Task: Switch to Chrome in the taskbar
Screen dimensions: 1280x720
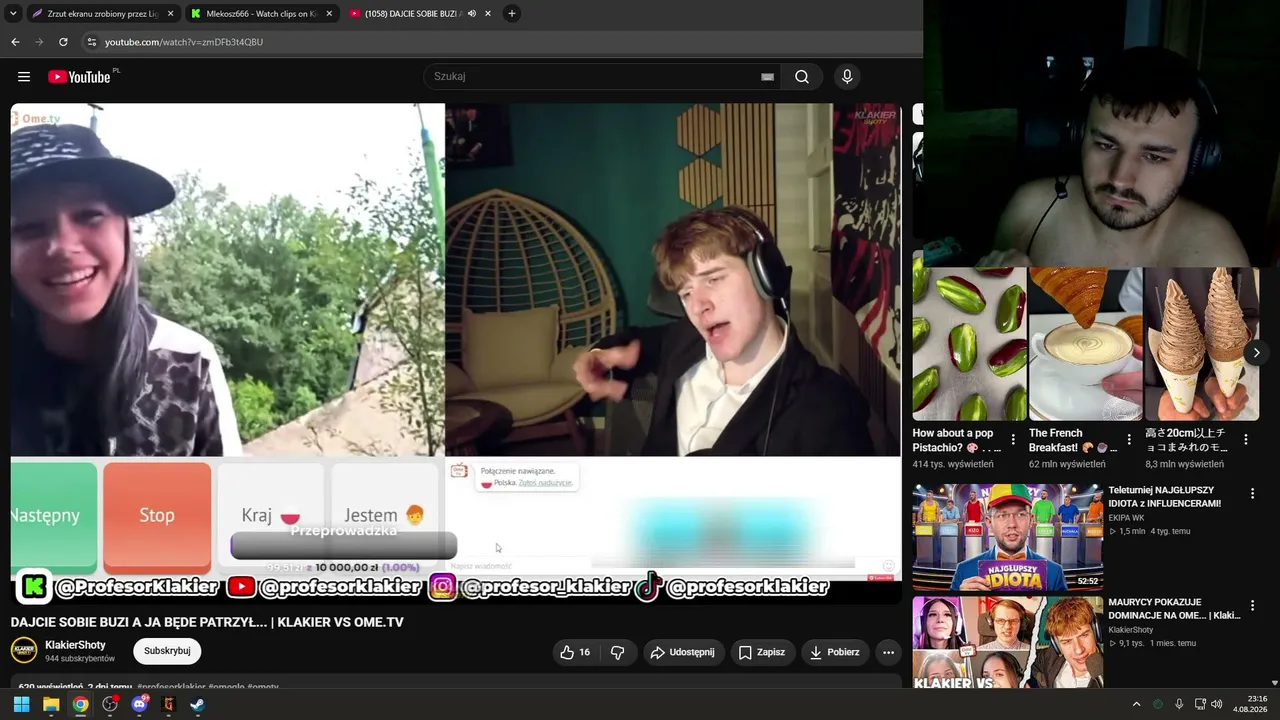Action: click(80, 704)
